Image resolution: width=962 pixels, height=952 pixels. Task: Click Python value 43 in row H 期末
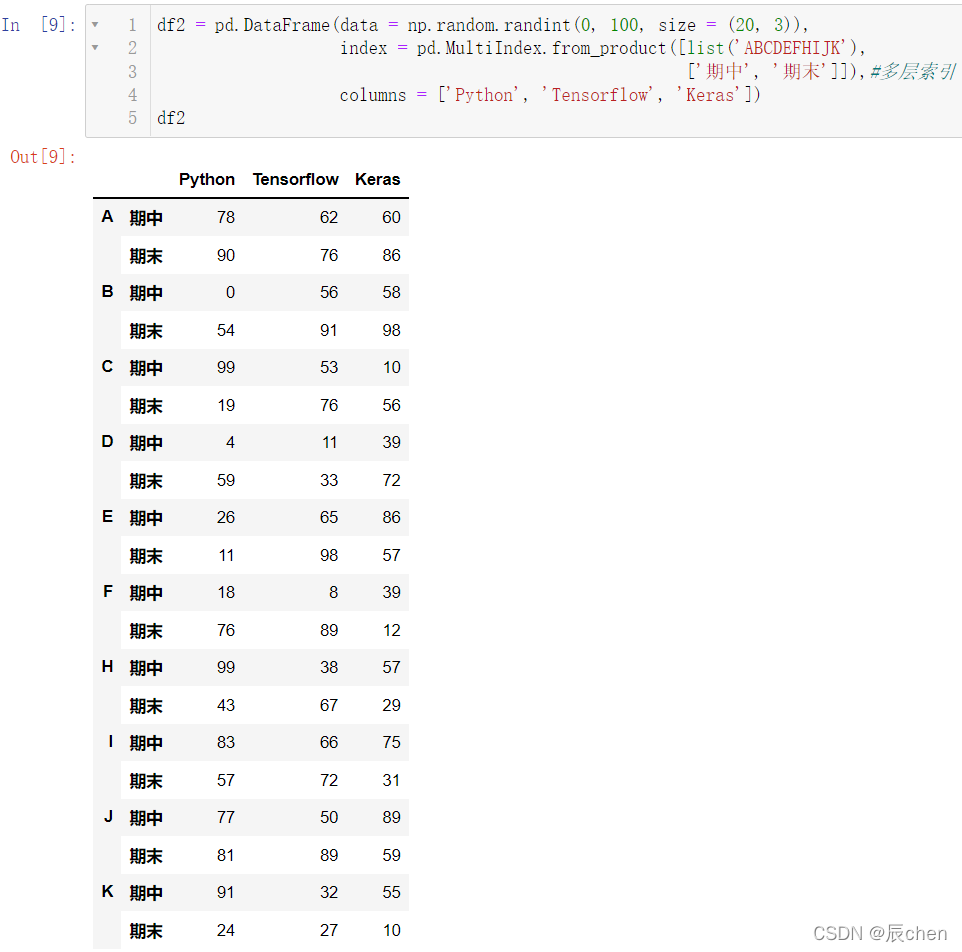pos(226,705)
